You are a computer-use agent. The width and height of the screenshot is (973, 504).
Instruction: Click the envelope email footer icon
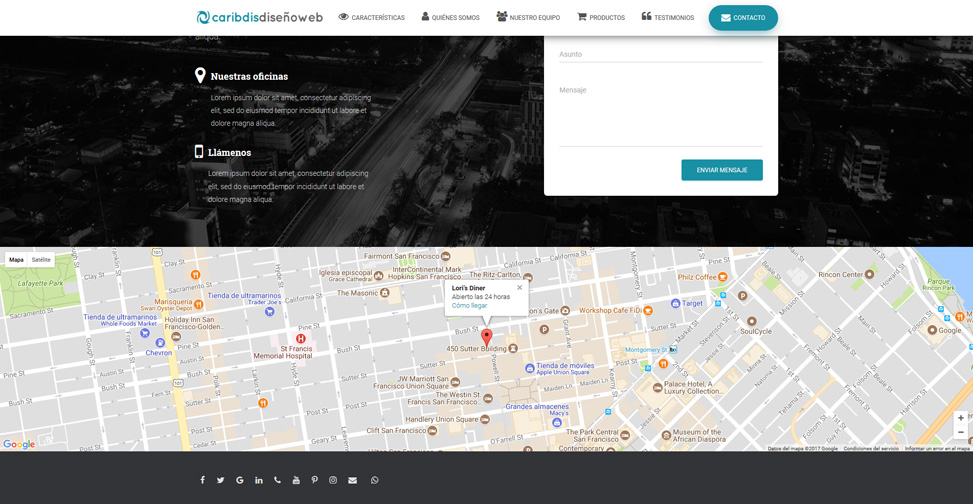(x=352, y=480)
